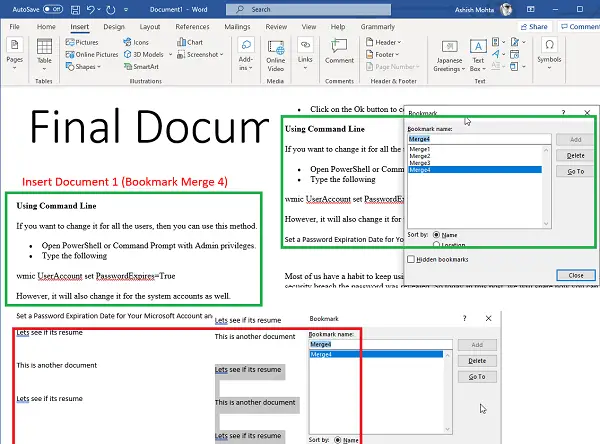Open Customize Quick Access Toolbar arrow
This screenshot has width=600, height=444.
126,10
